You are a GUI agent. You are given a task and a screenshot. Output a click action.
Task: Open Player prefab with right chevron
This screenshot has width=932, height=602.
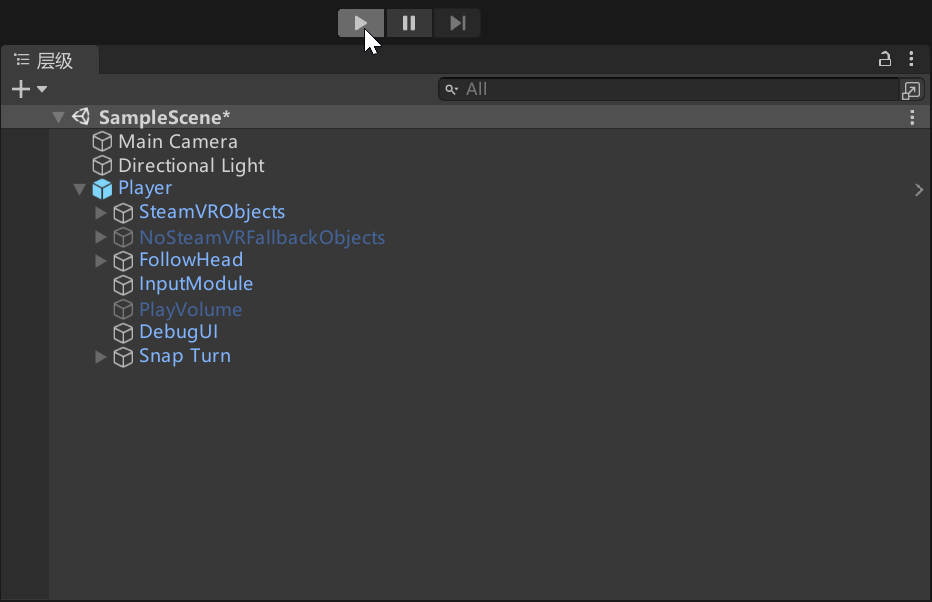[919, 190]
